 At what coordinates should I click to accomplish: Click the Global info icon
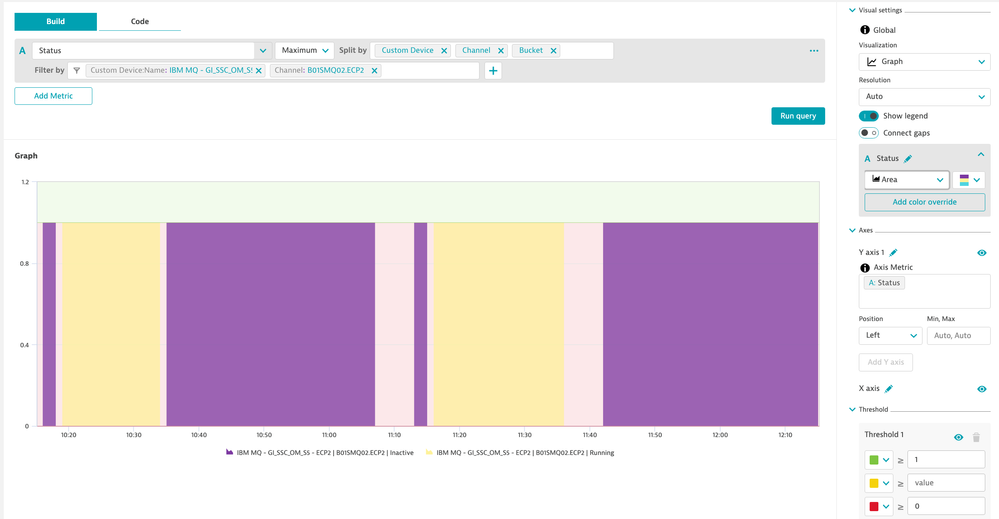tap(865, 30)
